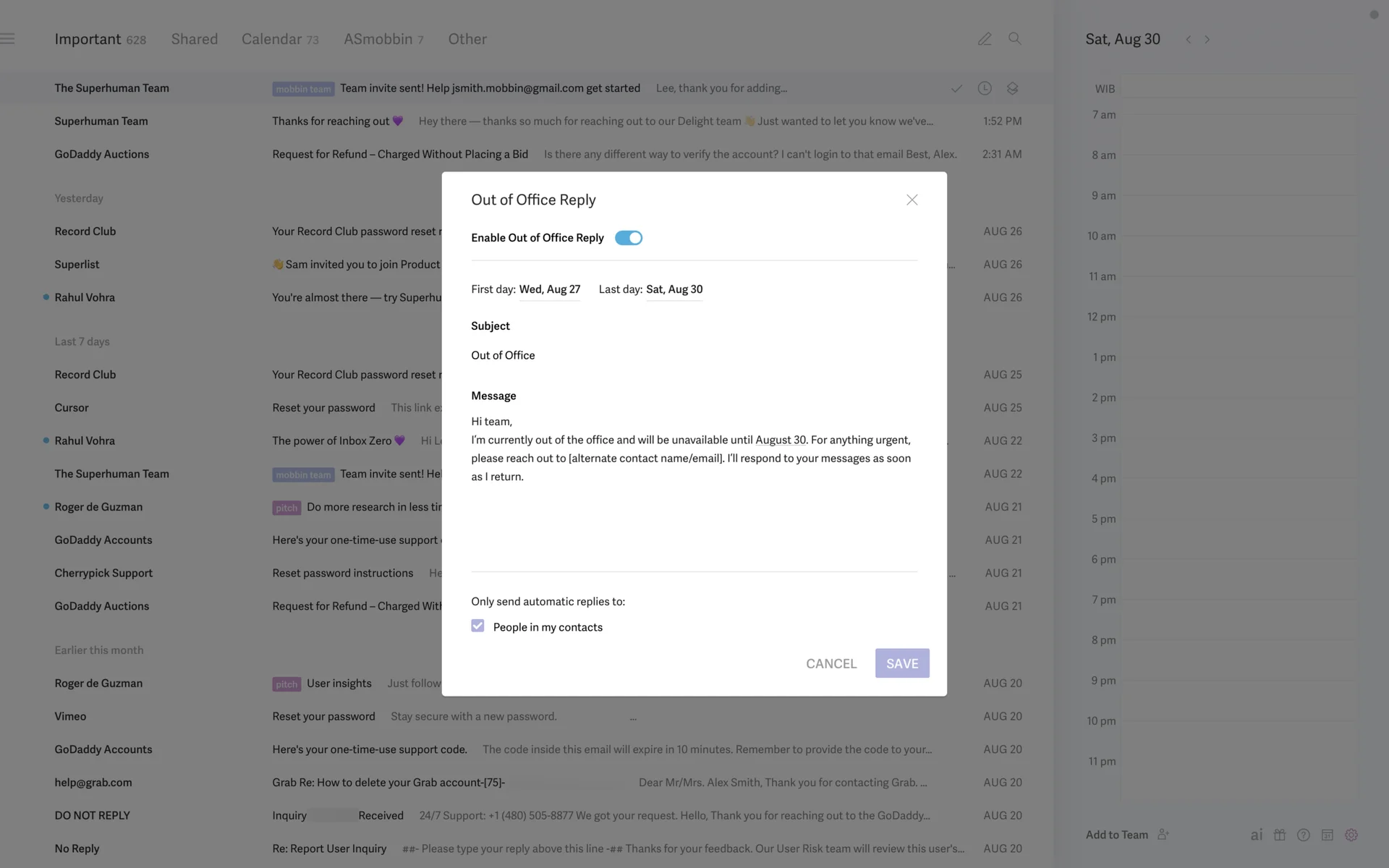Click Cancel in the dialog
The width and height of the screenshot is (1389, 868).
831,663
